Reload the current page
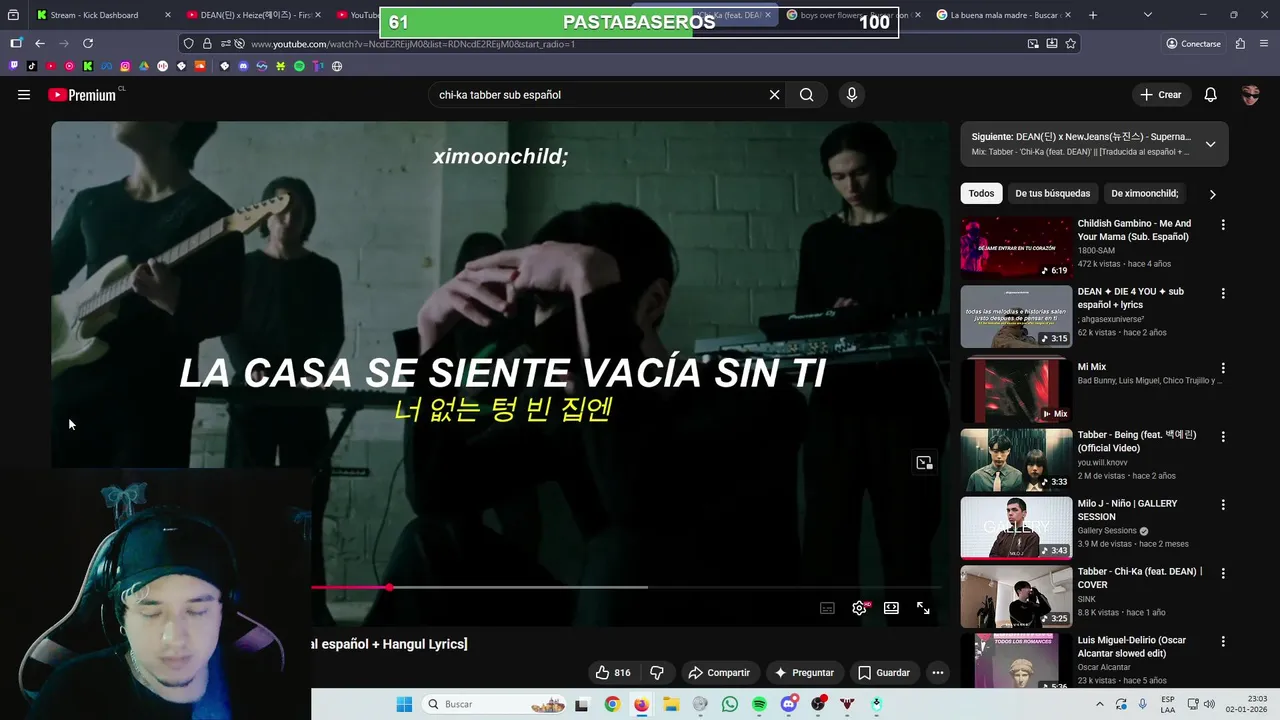 [x=88, y=44]
